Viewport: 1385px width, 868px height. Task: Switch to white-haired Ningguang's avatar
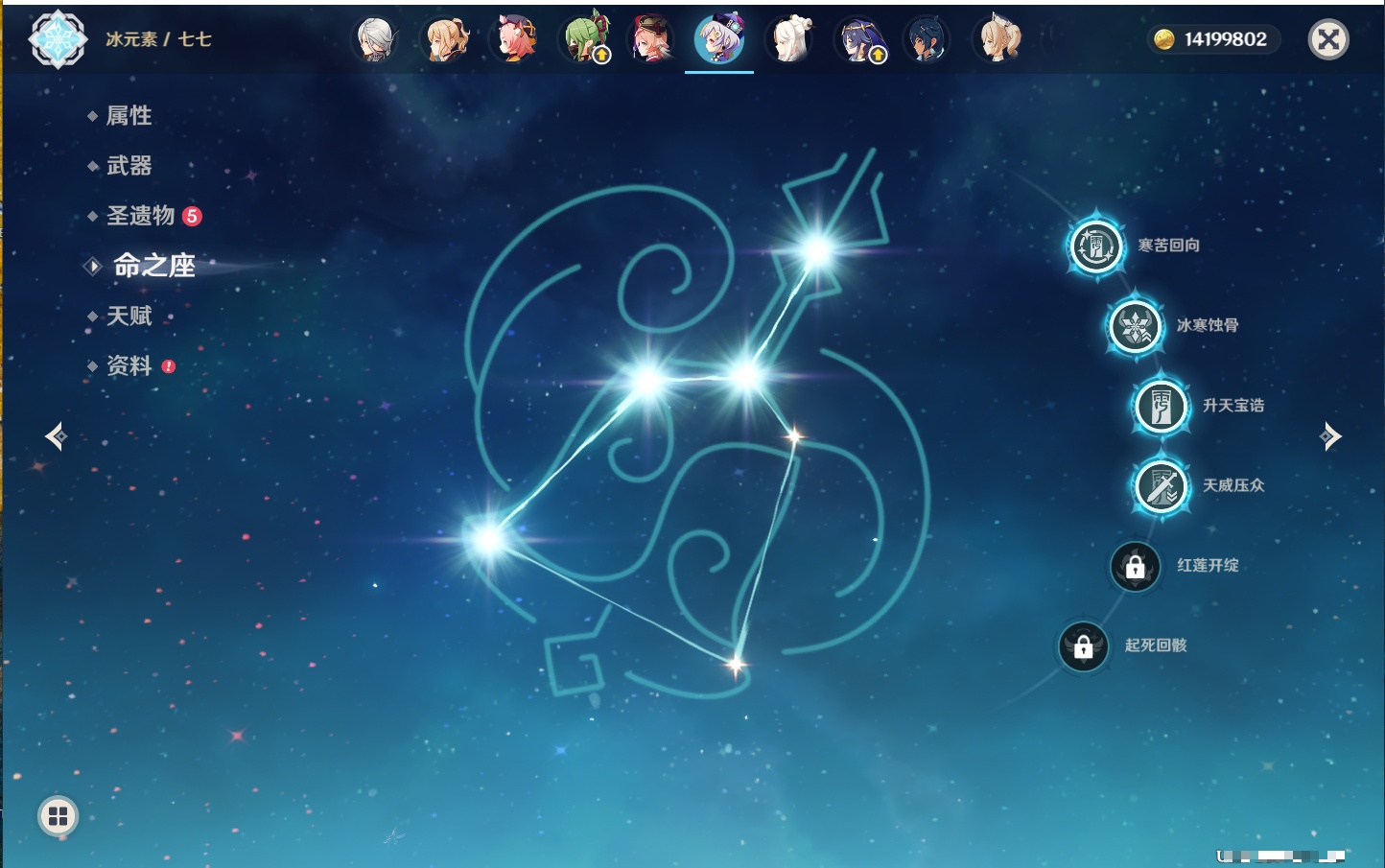(789, 40)
